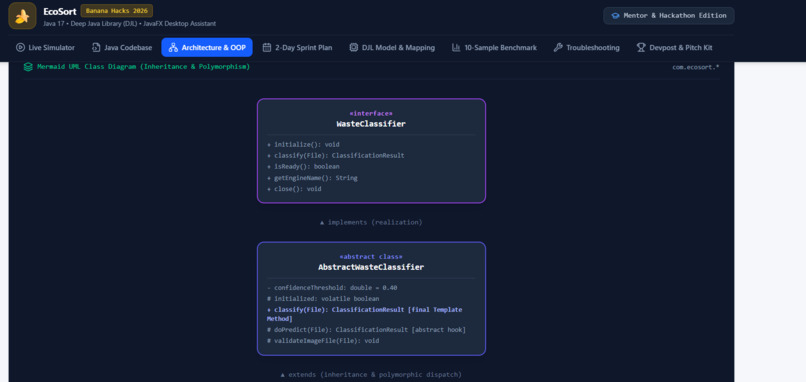
Task: Click the 2-Day Sprint Plan calendar icon
Action: (x=267, y=47)
